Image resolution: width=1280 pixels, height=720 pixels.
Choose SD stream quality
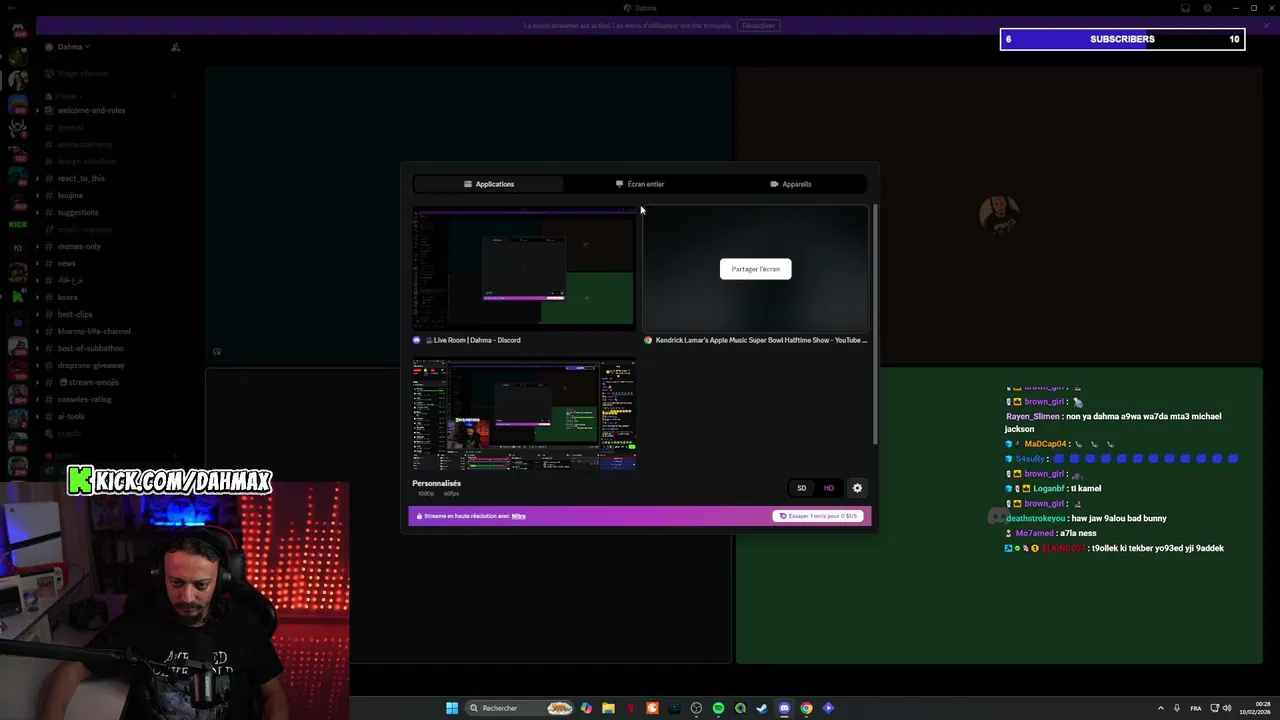click(801, 488)
